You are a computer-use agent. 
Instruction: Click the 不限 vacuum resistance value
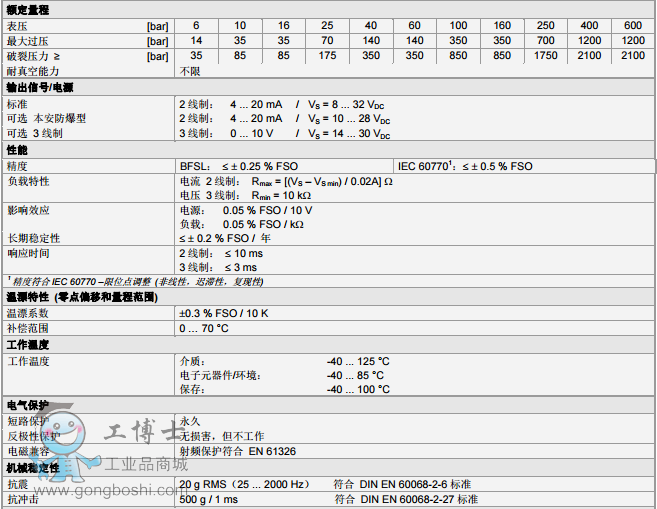pos(190,71)
